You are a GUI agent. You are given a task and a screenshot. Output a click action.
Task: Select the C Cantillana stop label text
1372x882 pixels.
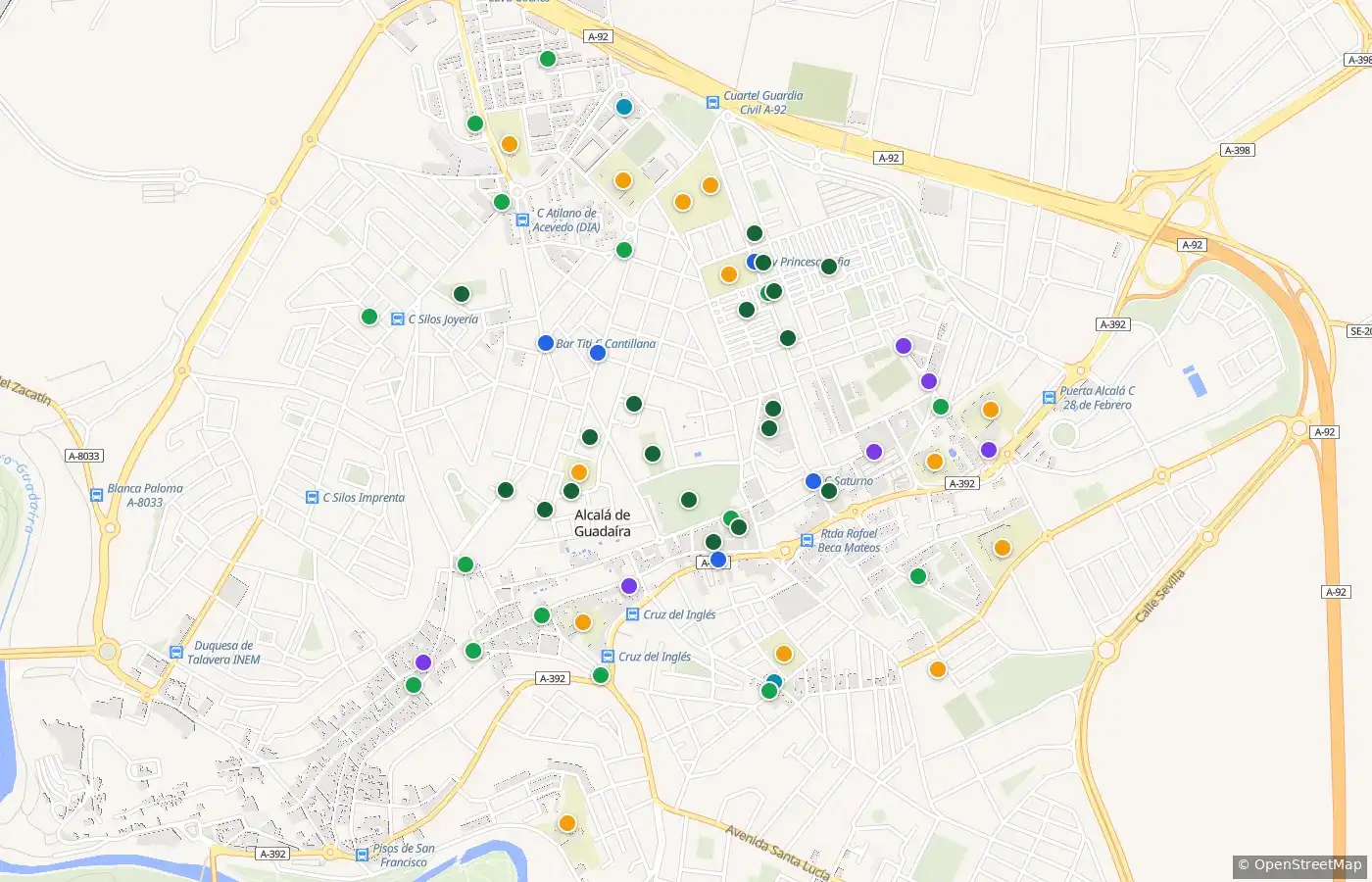pos(625,344)
